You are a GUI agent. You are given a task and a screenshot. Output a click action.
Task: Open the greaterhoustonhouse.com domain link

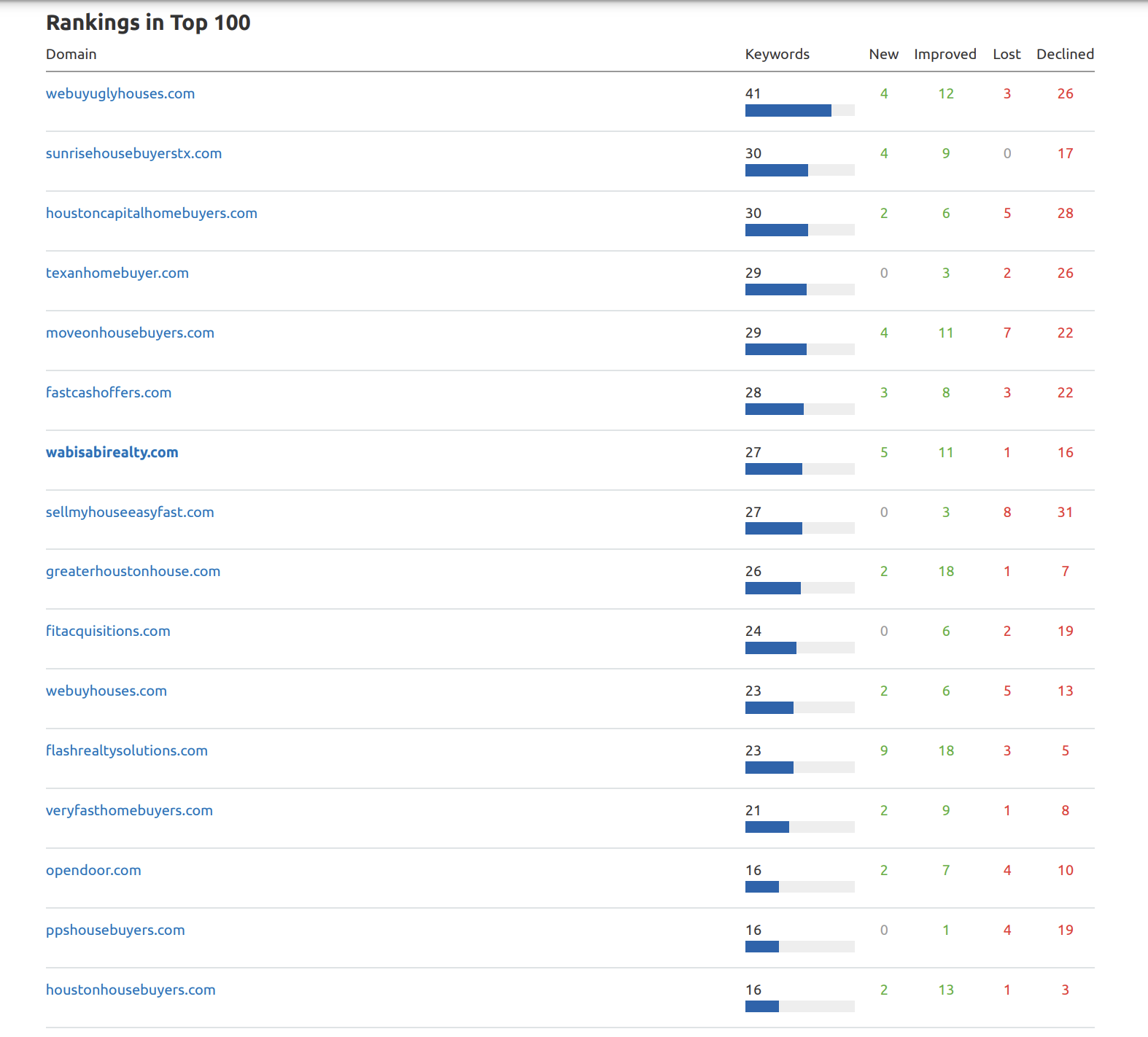[133, 571]
